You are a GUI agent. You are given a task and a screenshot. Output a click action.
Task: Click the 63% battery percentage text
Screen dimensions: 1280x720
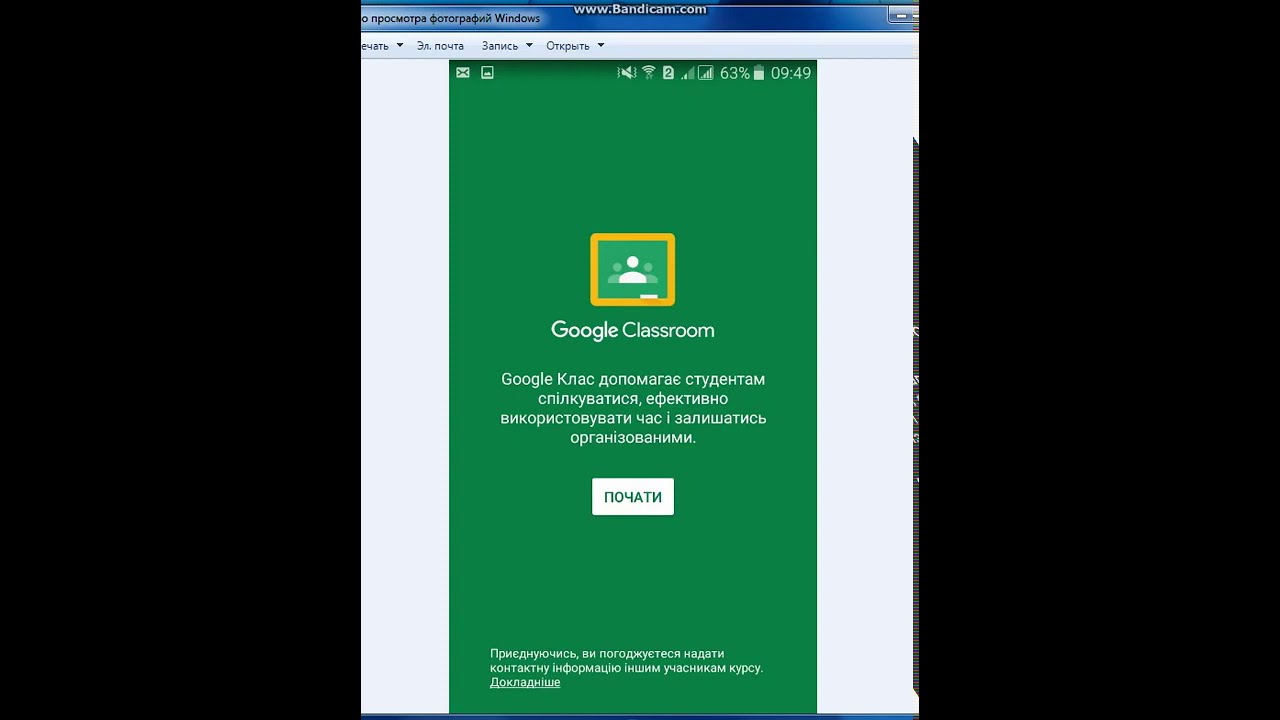[x=735, y=73]
